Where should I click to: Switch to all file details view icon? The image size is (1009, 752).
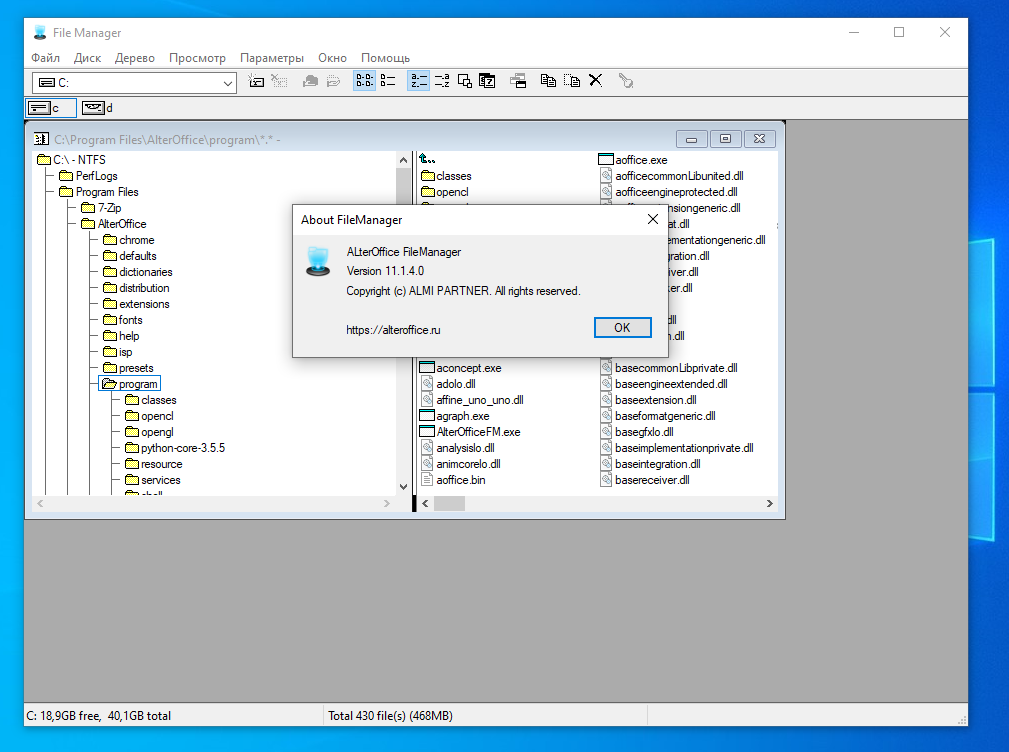point(388,81)
